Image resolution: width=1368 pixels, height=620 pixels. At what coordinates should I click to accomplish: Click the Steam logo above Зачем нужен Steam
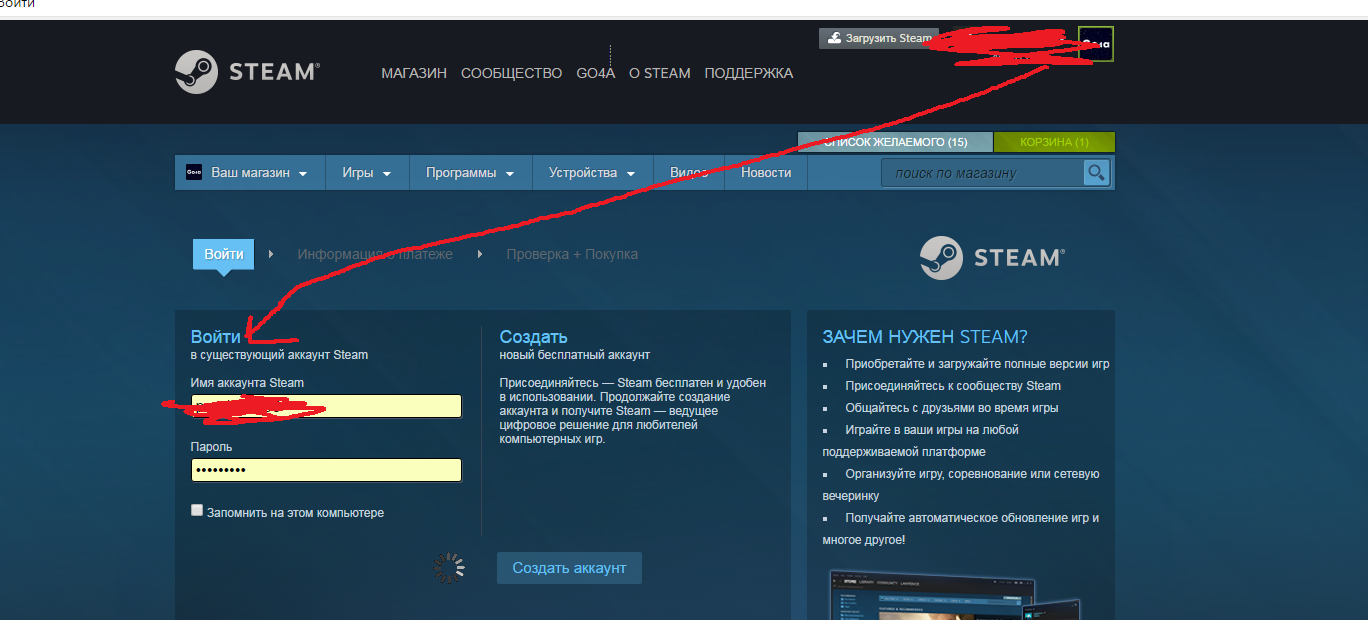pos(992,258)
